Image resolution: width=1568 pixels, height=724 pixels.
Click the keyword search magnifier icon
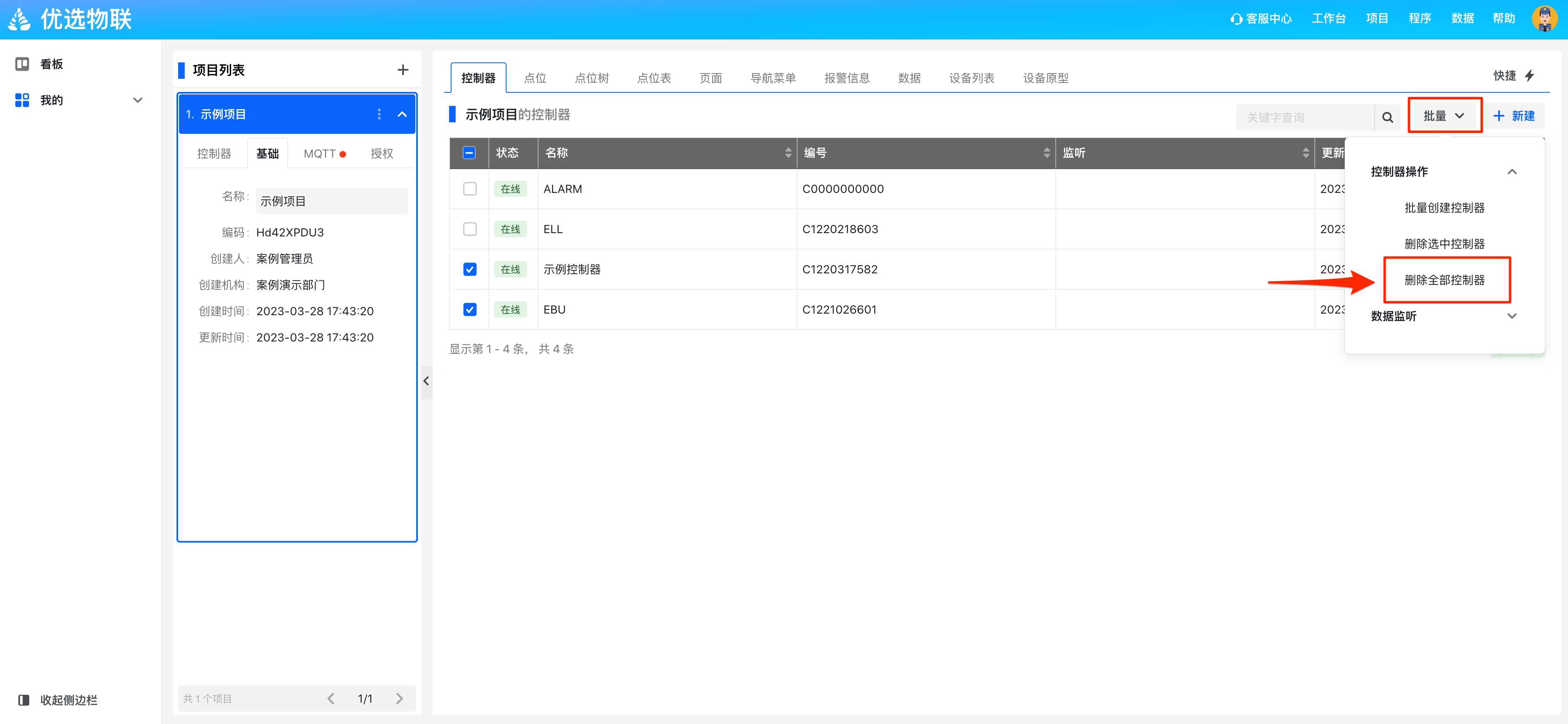click(1387, 117)
